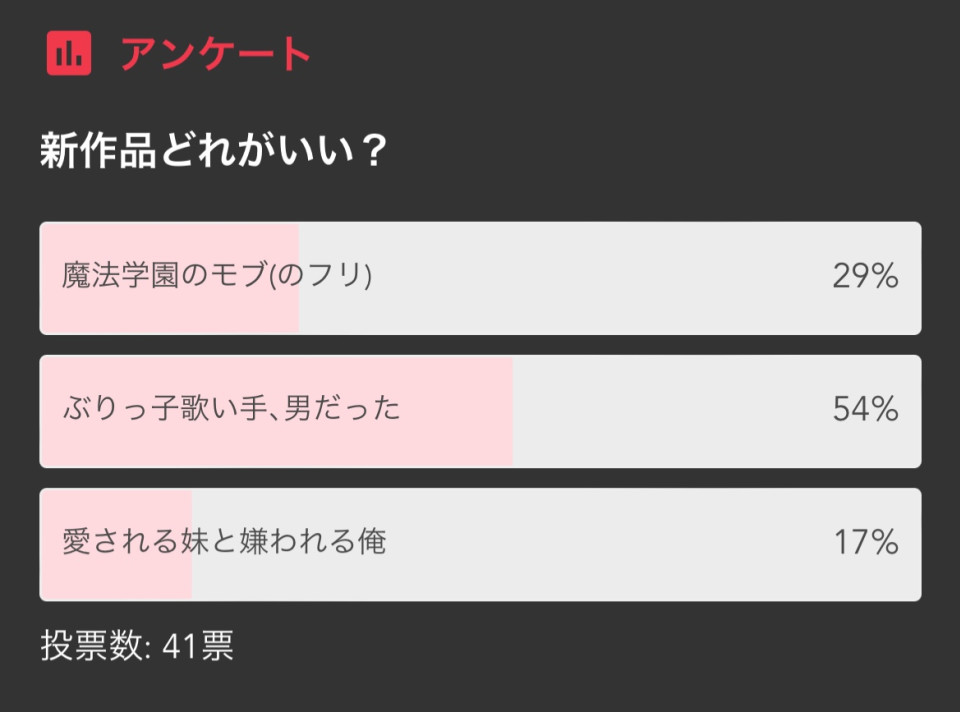The height and width of the screenshot is (712, 960).
Task: Click pink fill of the 17% bar
Action: point(116,545)
